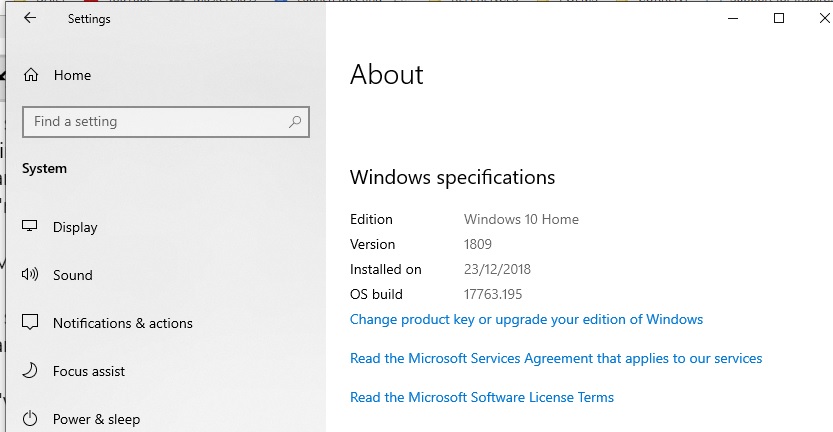Click the Windows specifications heading
833x432 pixels.
coord(452,177)
